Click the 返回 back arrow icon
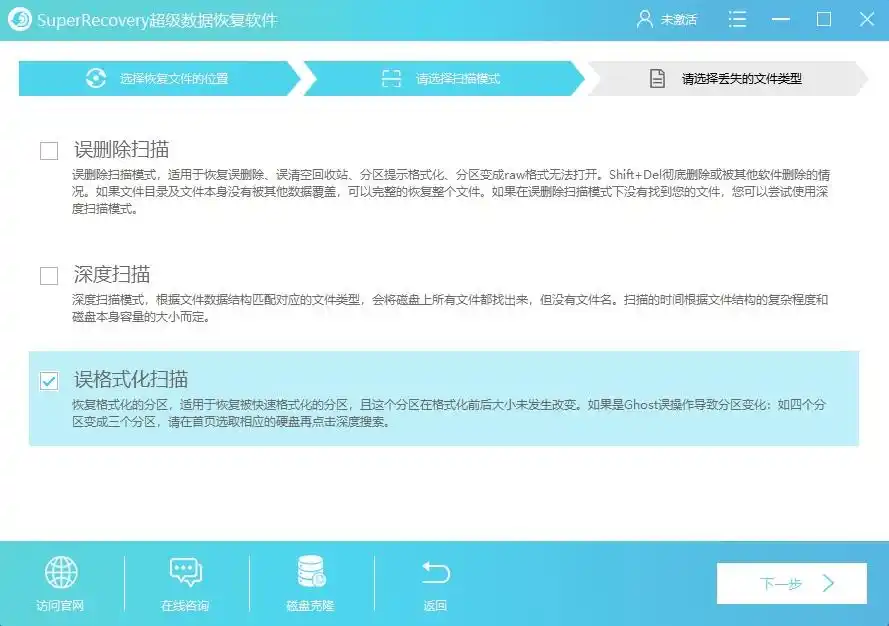This screenshot has height=626, width=889. click(434, 573)
